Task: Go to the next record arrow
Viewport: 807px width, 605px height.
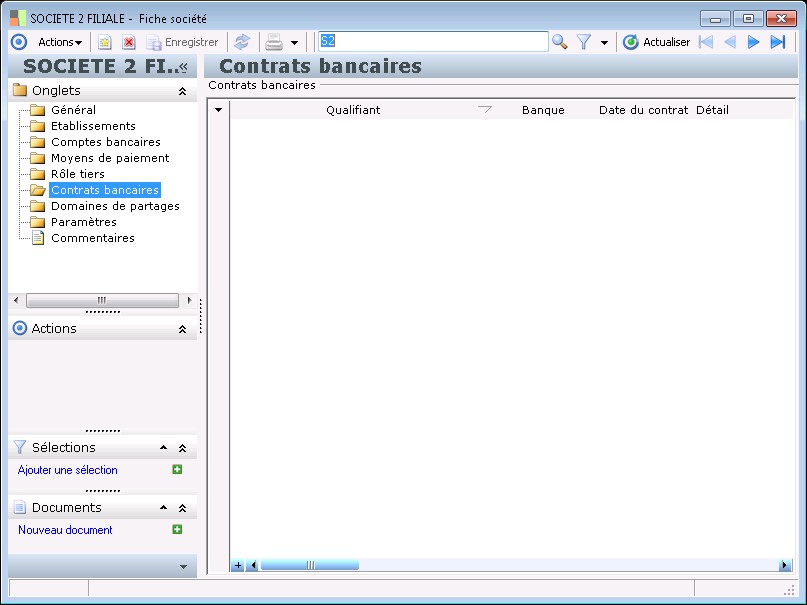Action: tap(753, 42)
